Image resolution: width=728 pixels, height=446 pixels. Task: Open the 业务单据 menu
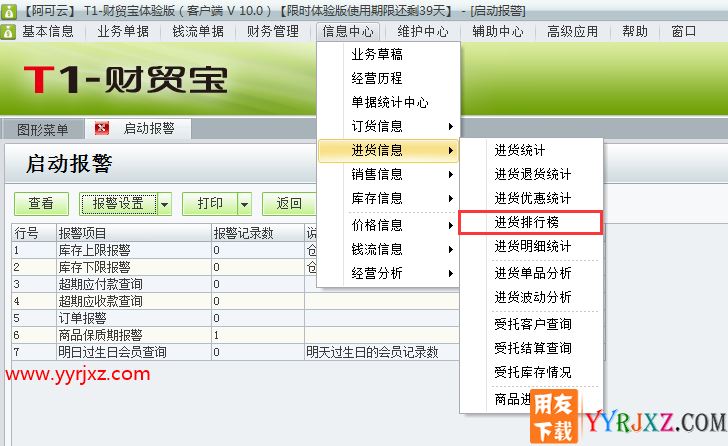pos(123,32)
